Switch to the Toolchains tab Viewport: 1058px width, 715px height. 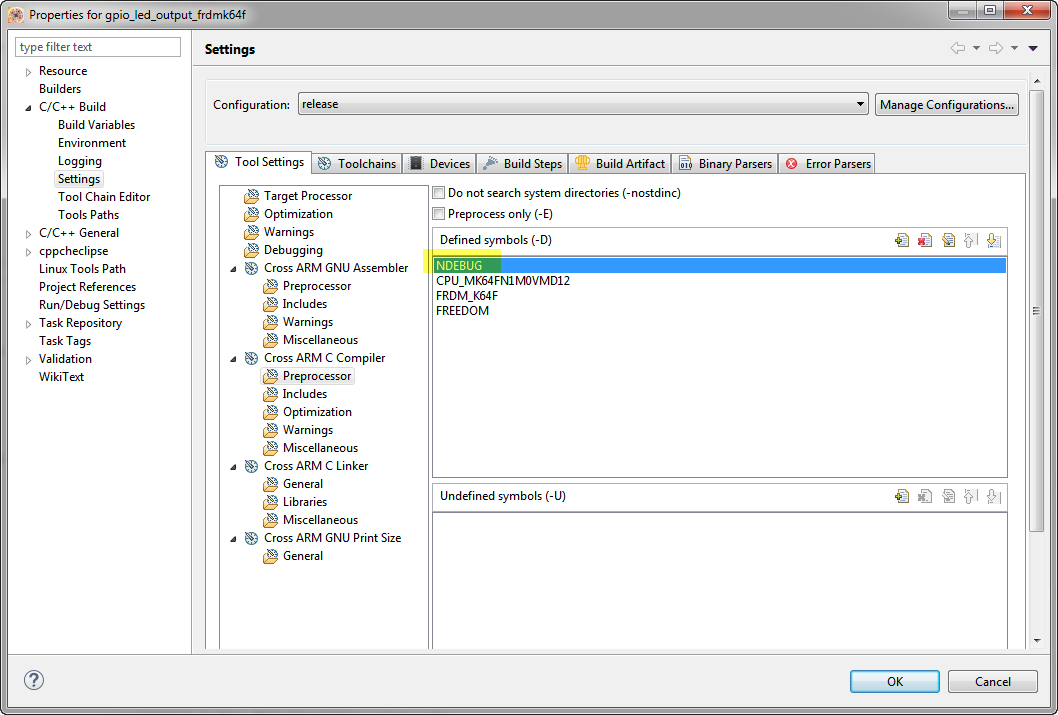pyautogui.click(x=356, y=162)
